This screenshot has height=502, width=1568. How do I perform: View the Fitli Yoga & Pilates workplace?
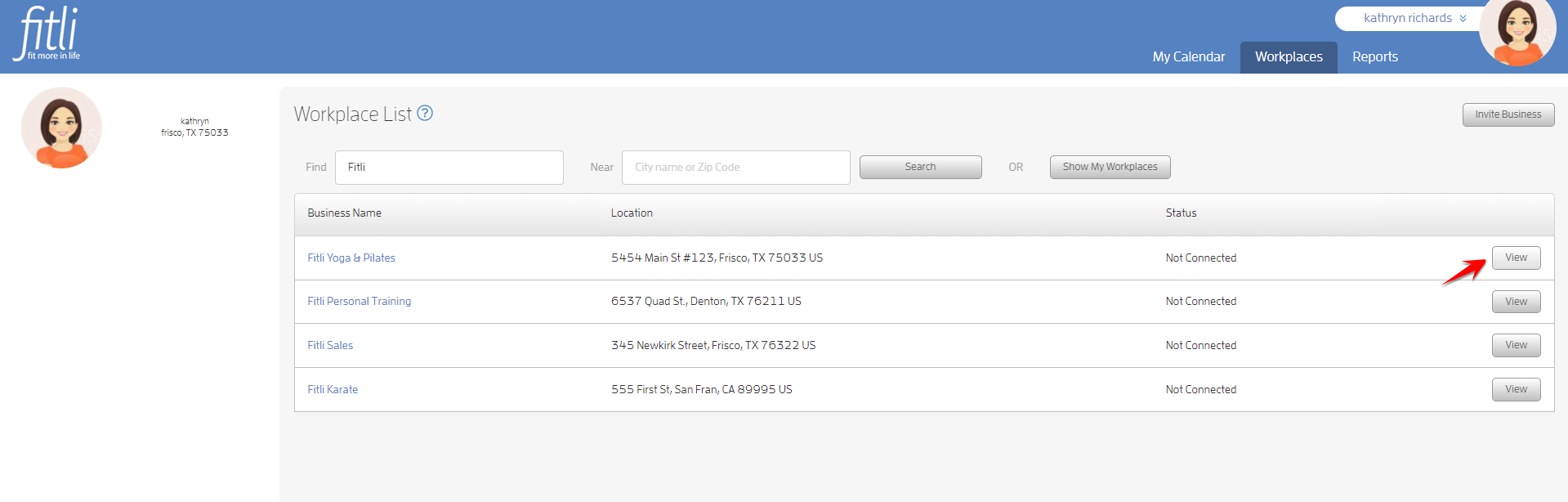pos(1517,258)
